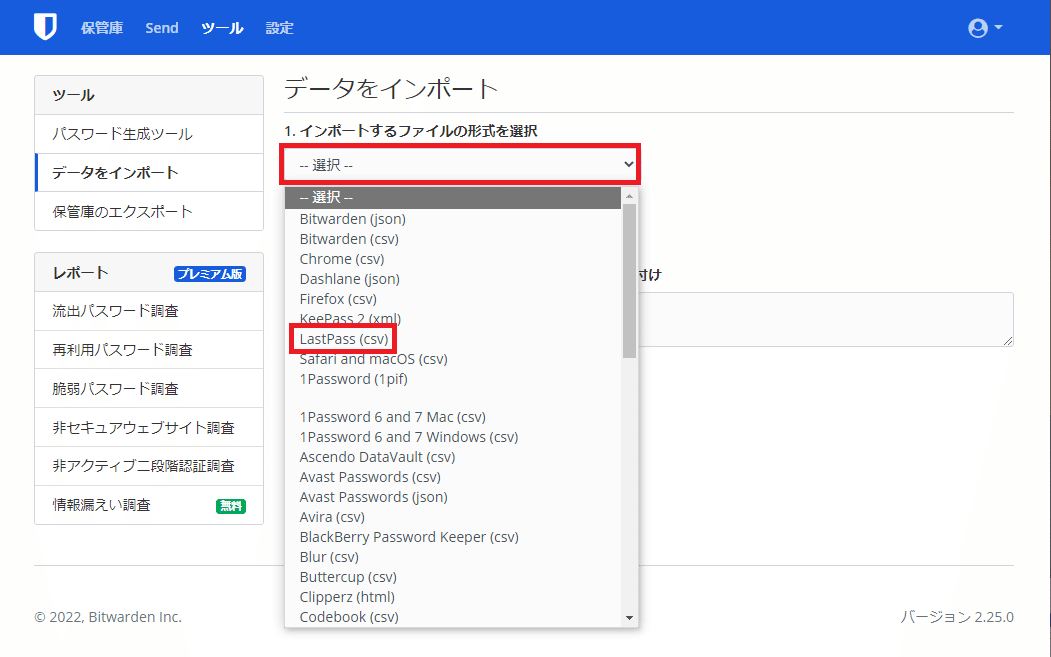Choose Avast Passwords (json) format

coord(453,497)
